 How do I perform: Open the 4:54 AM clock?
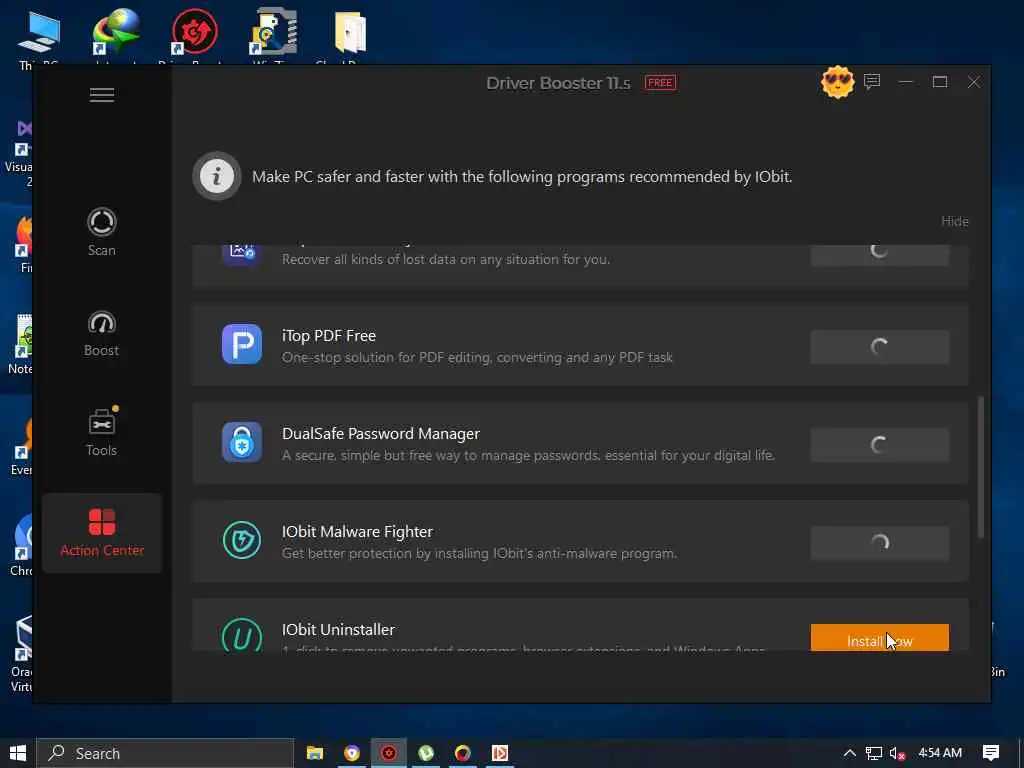[x=940, y=753]
